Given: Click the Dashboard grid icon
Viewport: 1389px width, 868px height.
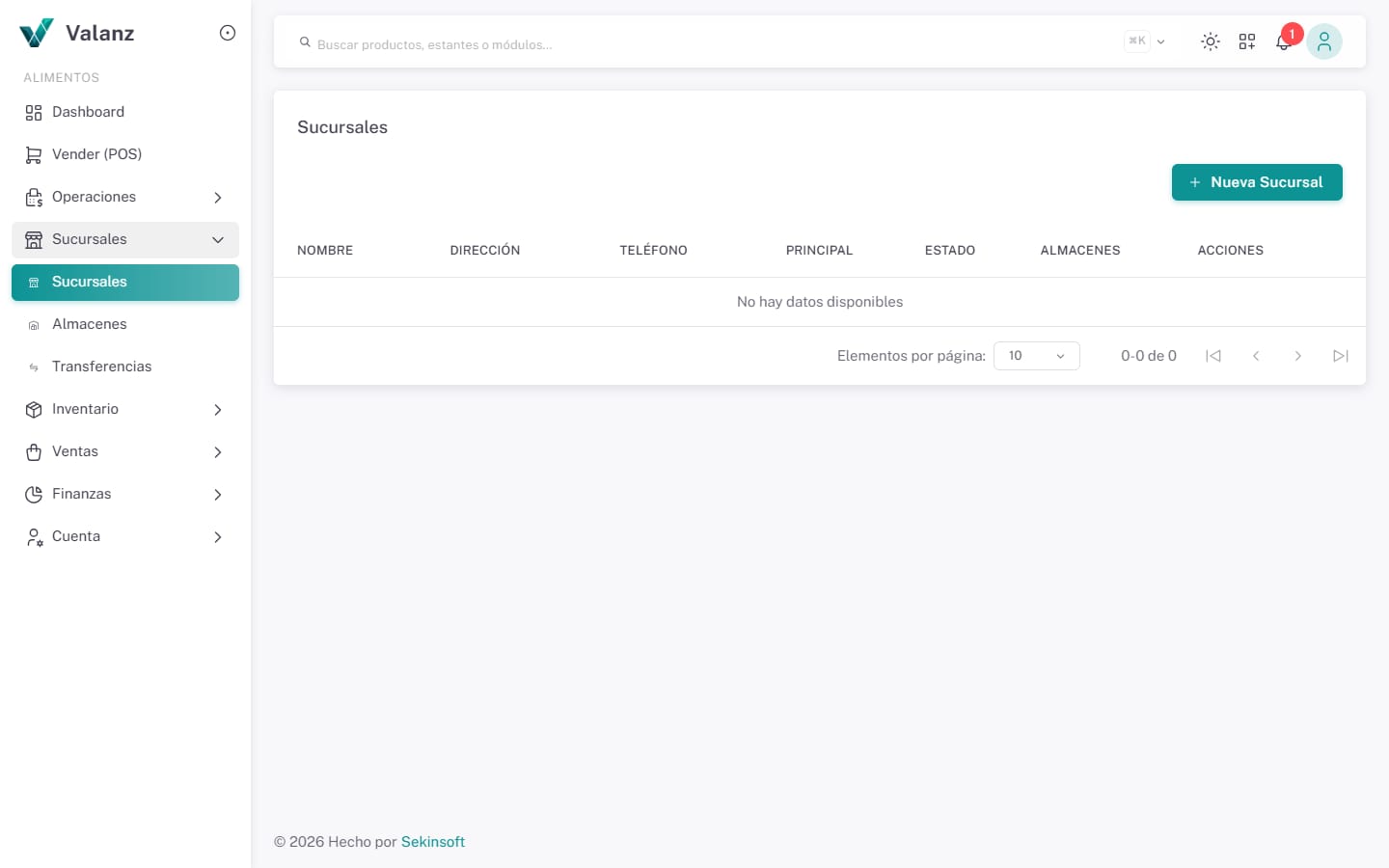Looking at the screenshot, I should pyautogui.click(x=34, y=113).
